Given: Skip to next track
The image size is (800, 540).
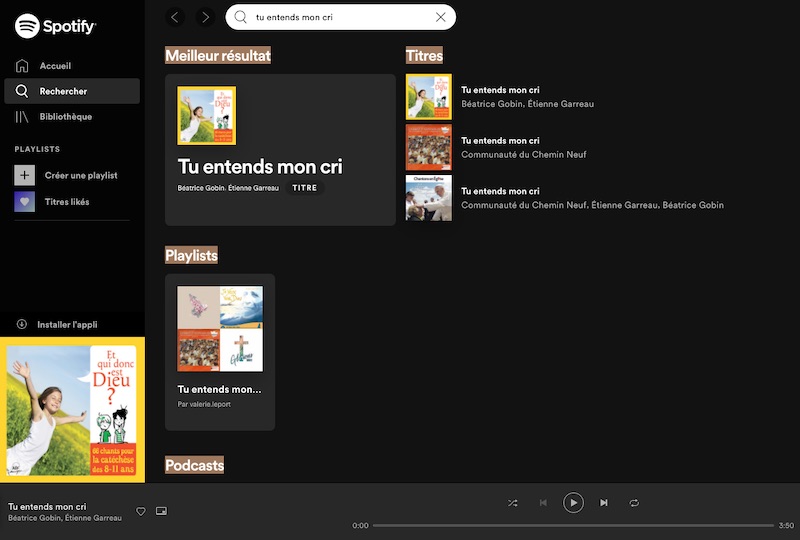Looking at the screenshot, I should click(604, 503).
